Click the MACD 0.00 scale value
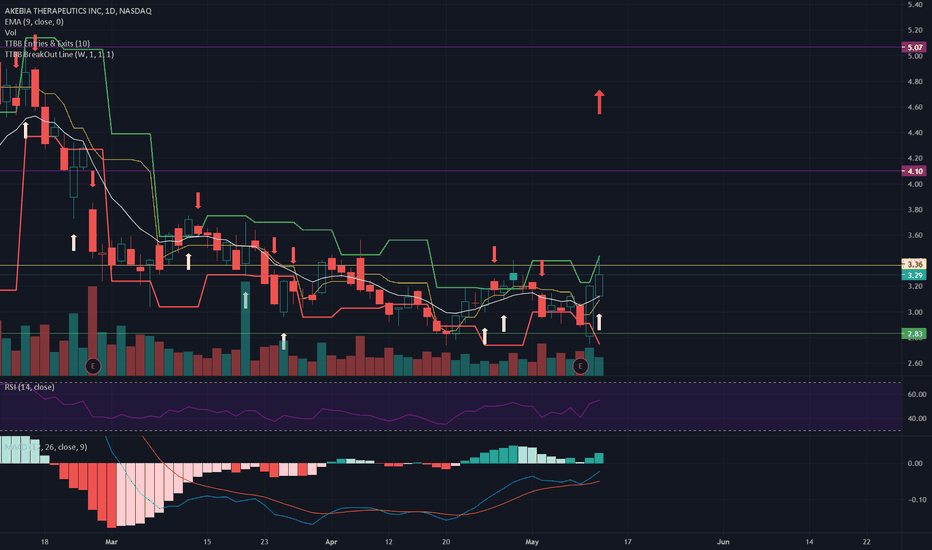932x550 pixels. point(915,463)
